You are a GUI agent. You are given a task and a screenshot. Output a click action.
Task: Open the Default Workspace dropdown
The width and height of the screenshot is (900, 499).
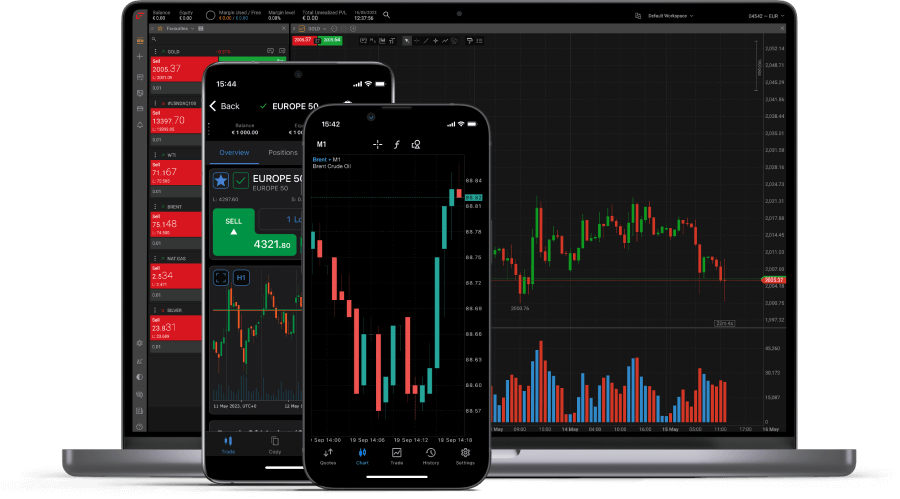point(670,16)
